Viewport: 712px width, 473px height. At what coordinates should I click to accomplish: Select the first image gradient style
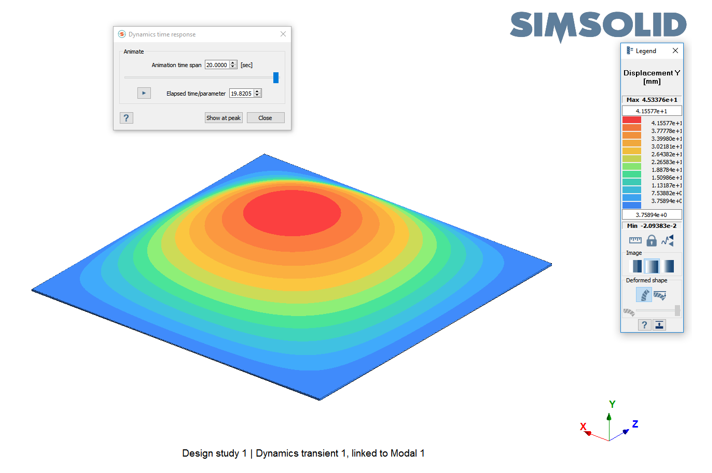pos(637,266)
